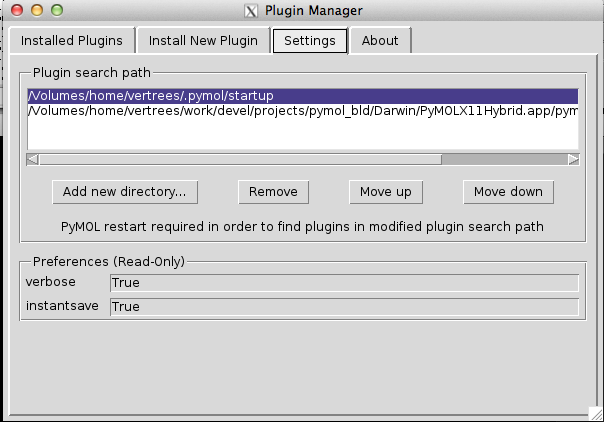Open the Install New Plugin tab
This screenshot has height=422, width=604.
(x=203, y=40)
